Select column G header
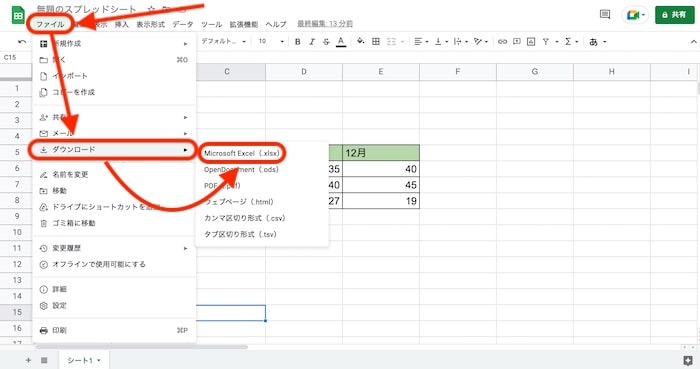Screen dimensions: 700x369 [534, 71]
